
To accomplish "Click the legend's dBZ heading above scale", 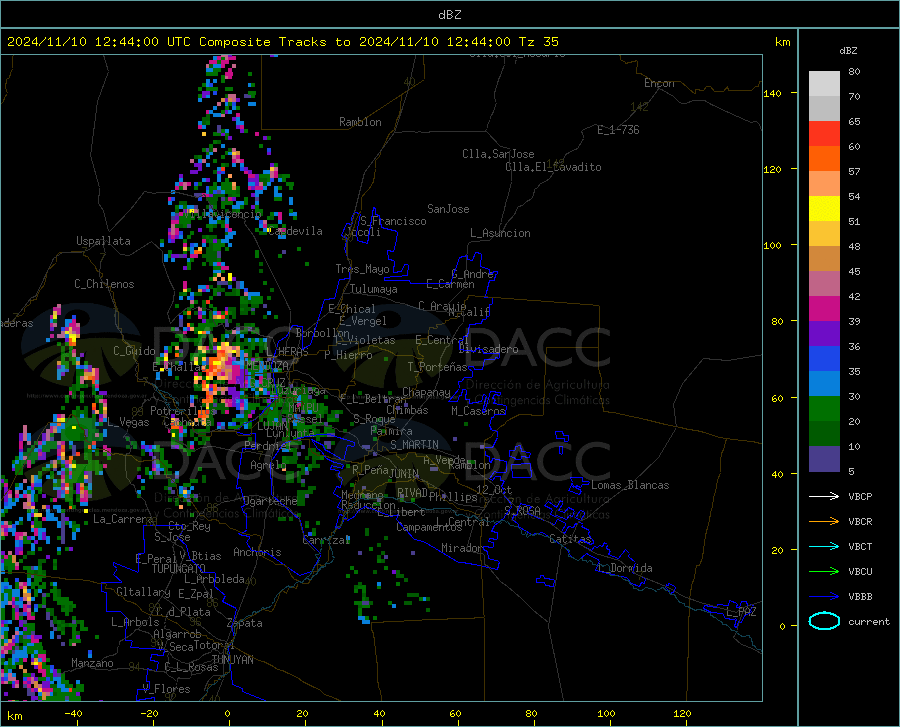I will coord(848,50).
